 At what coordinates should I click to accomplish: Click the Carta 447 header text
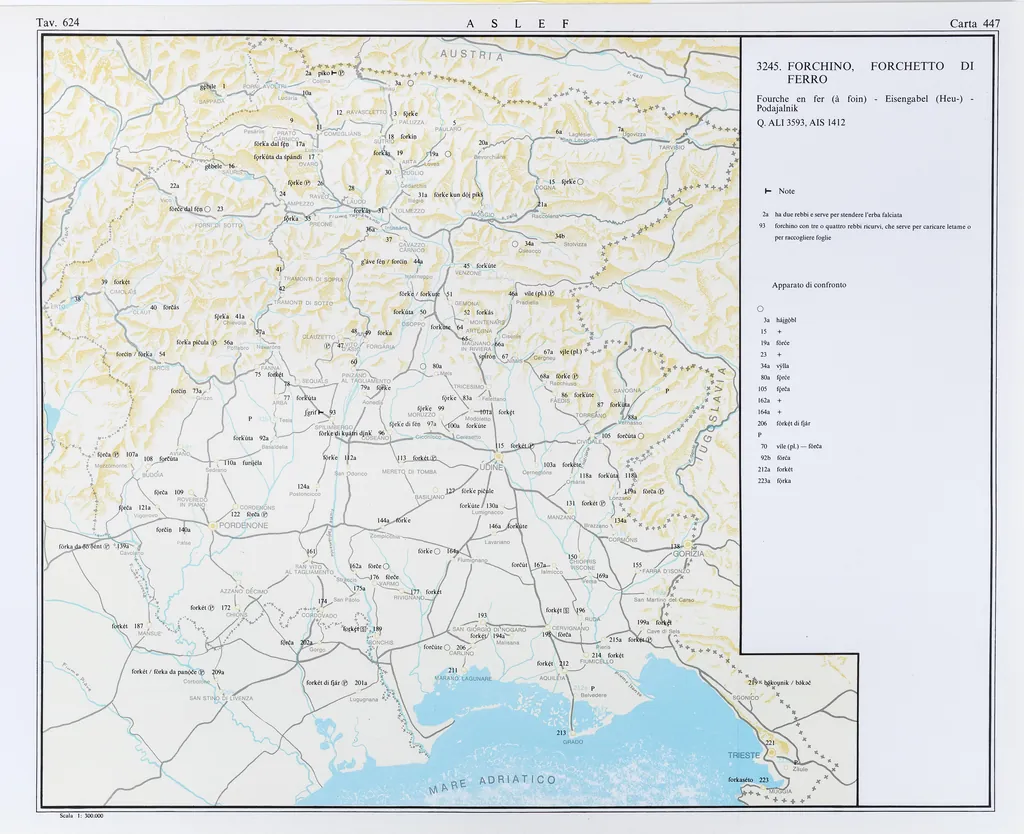[x=974, y=23]
